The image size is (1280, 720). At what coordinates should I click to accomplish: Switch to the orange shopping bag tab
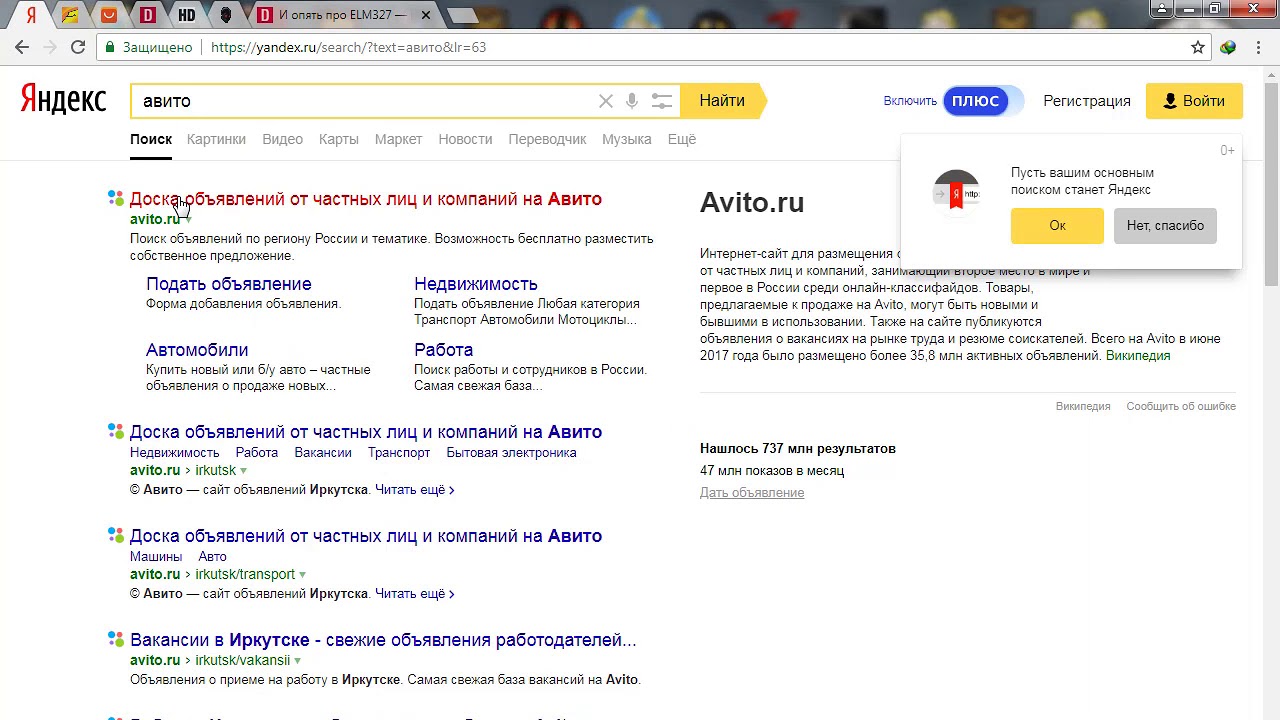(x=109, y=15)
